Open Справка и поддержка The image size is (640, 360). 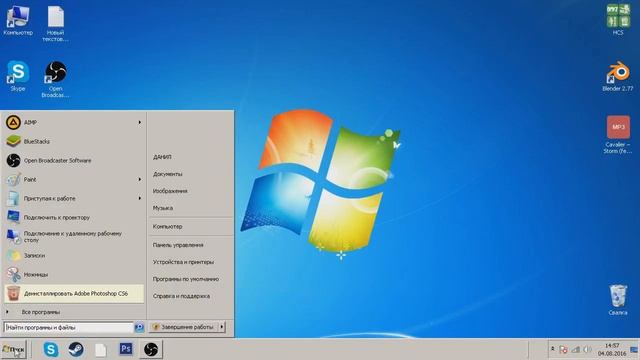point(181,296)
